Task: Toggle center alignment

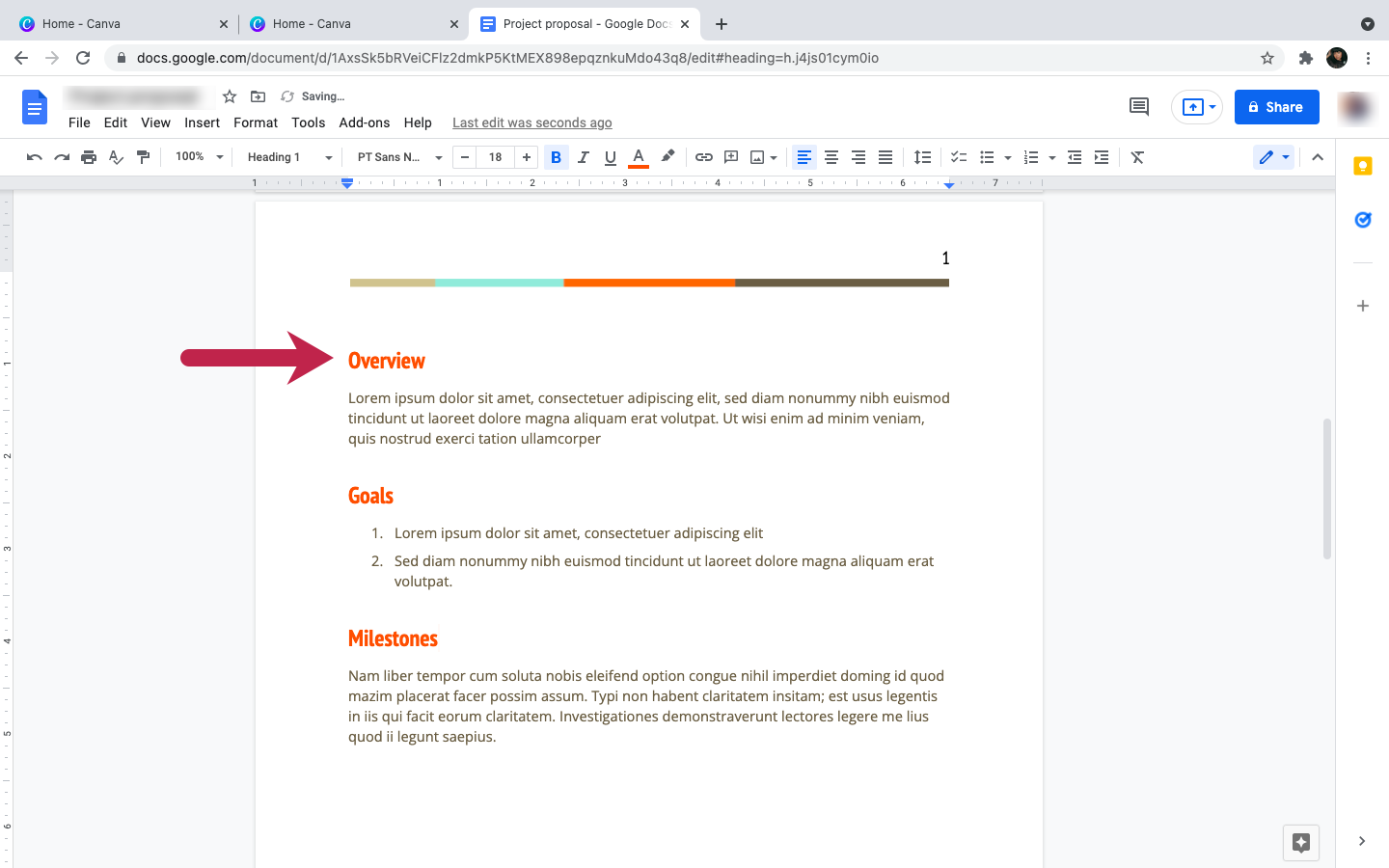Action: click(x=831, y=156)
